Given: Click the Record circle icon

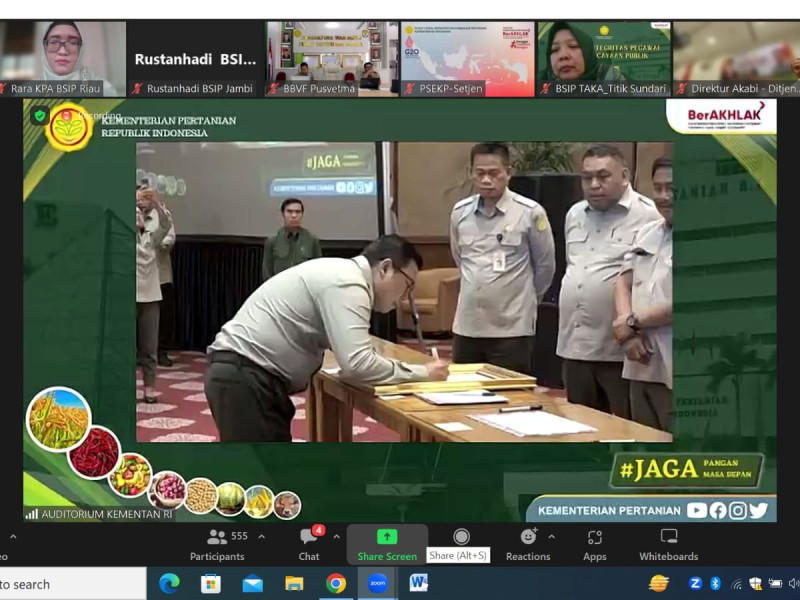Looking at the screenshot, I should pyautogui.click(x=461, y=537).
